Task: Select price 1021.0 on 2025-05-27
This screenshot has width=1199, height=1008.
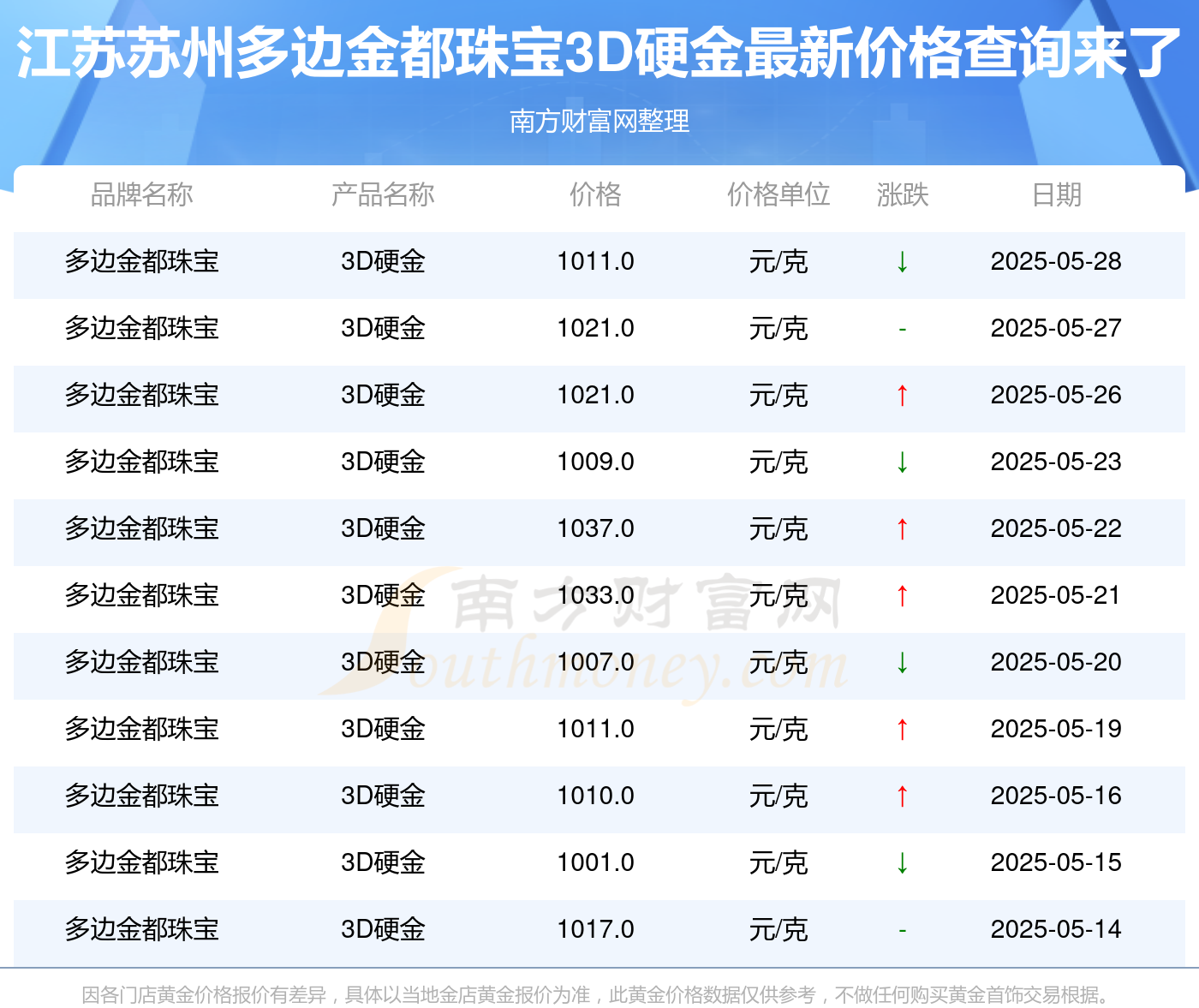Action: 595,328
